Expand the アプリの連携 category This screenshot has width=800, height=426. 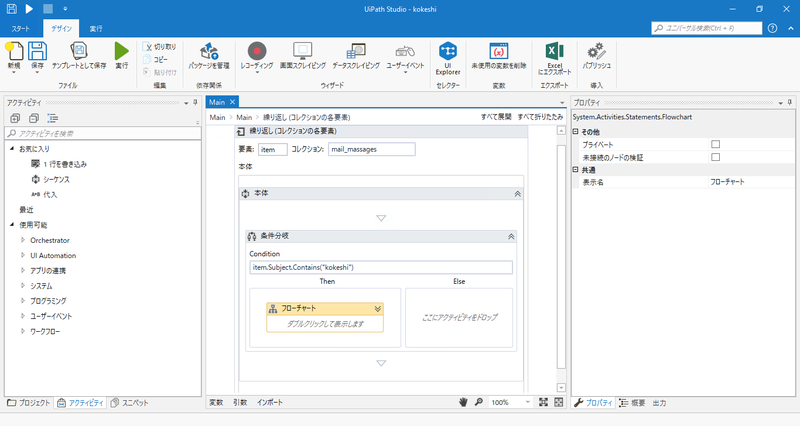22,270
